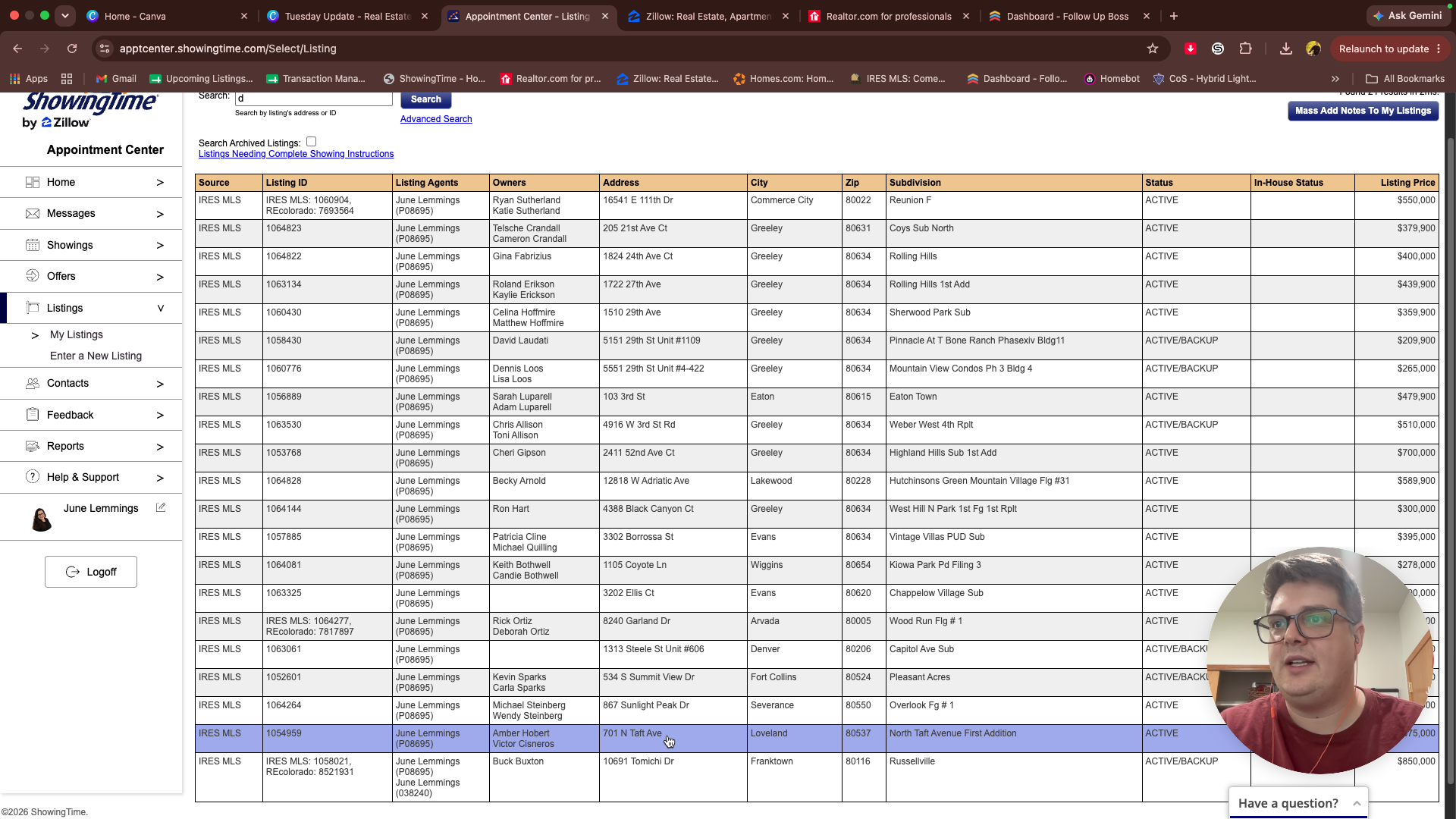This screenshot has width=1456, height=819.
Task: Open the IRES MLS bookmark
Action: (x=898, y=79)
